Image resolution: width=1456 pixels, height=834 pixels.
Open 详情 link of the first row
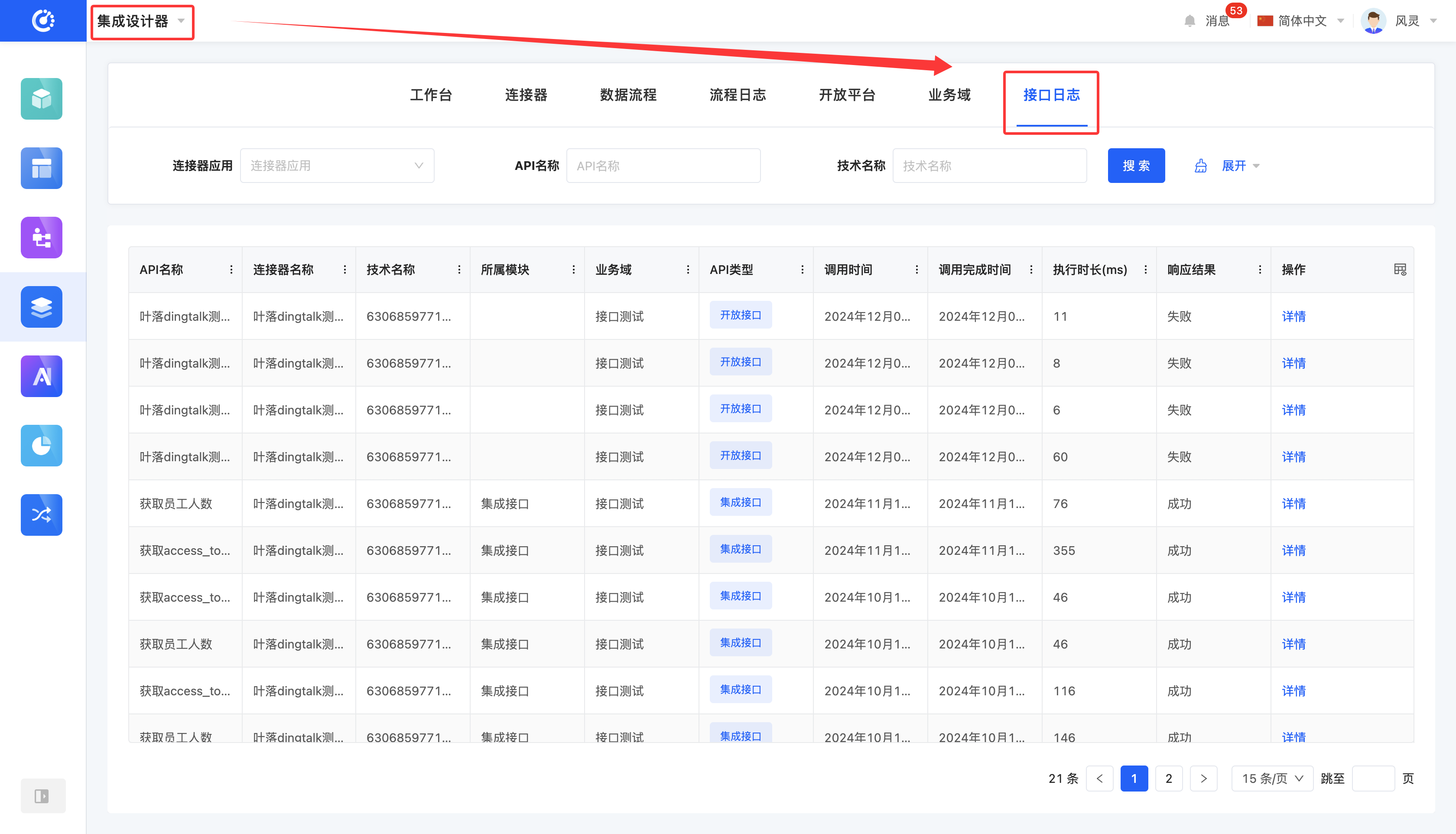tap(1293, 316)
